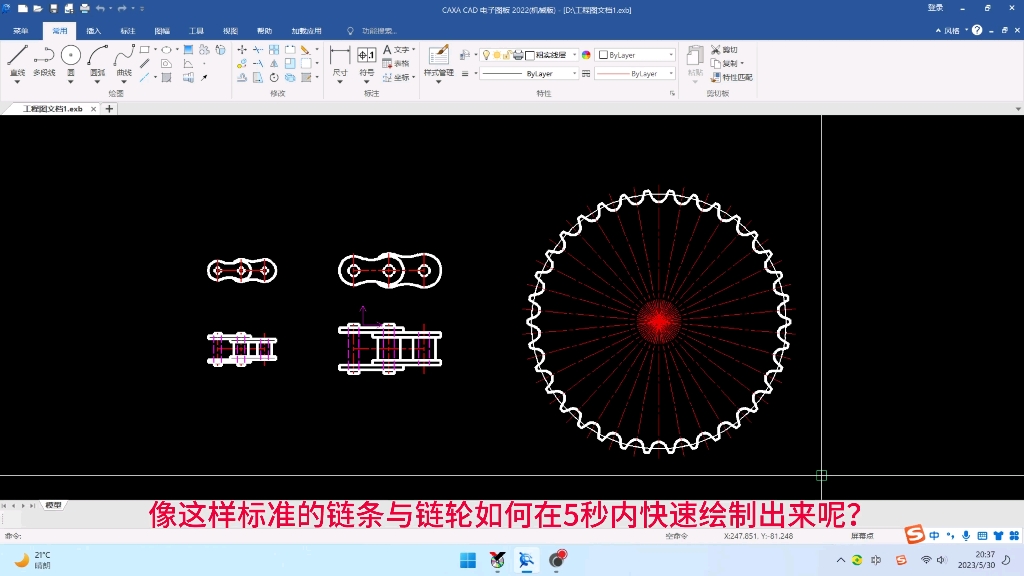Click the Mirror tool icon in Modify
The height and width of the screenshot is (576, 1024).
pyautogui.click(x=274, y=63)
